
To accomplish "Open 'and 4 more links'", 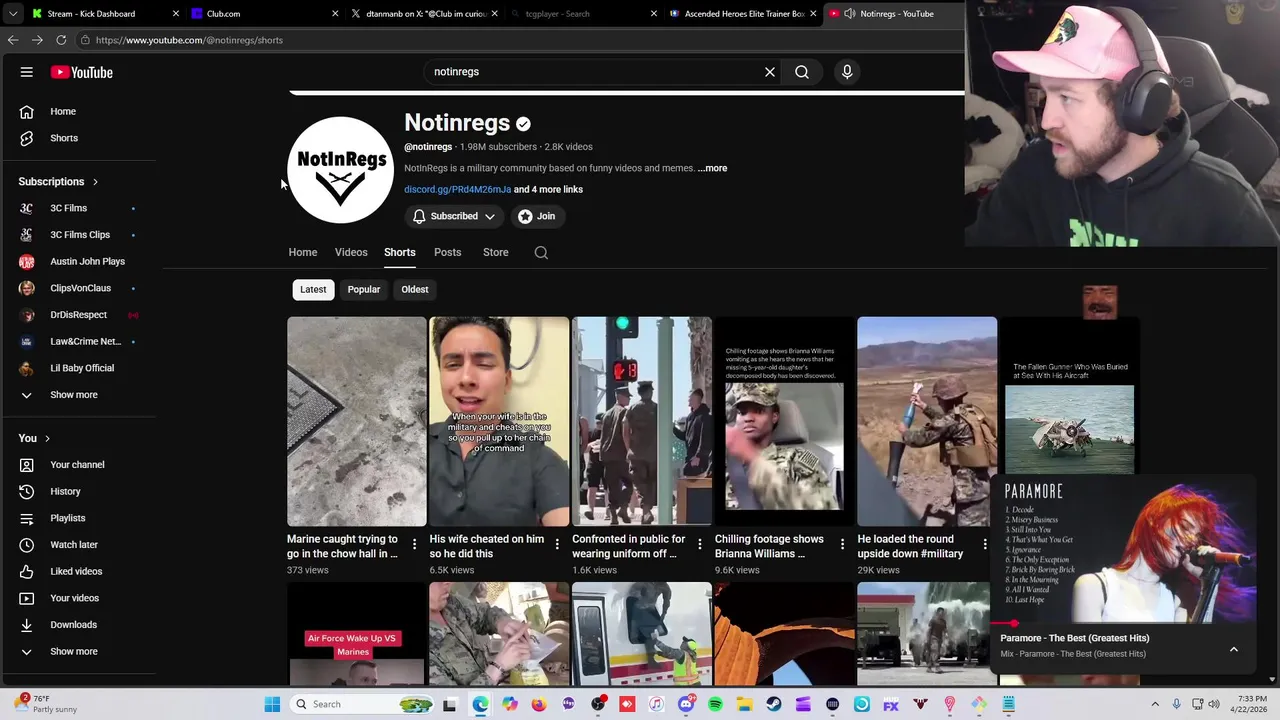I will [548, 190].
